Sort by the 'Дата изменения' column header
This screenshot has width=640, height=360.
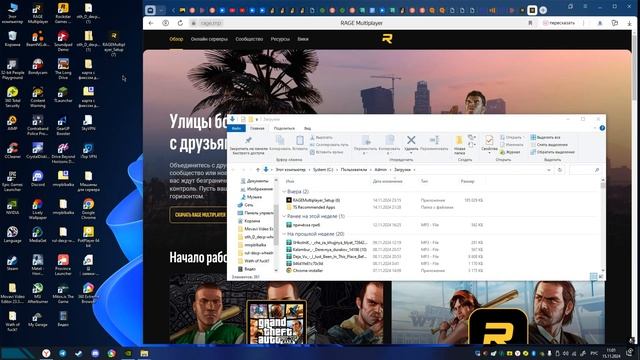click(387, 181)
